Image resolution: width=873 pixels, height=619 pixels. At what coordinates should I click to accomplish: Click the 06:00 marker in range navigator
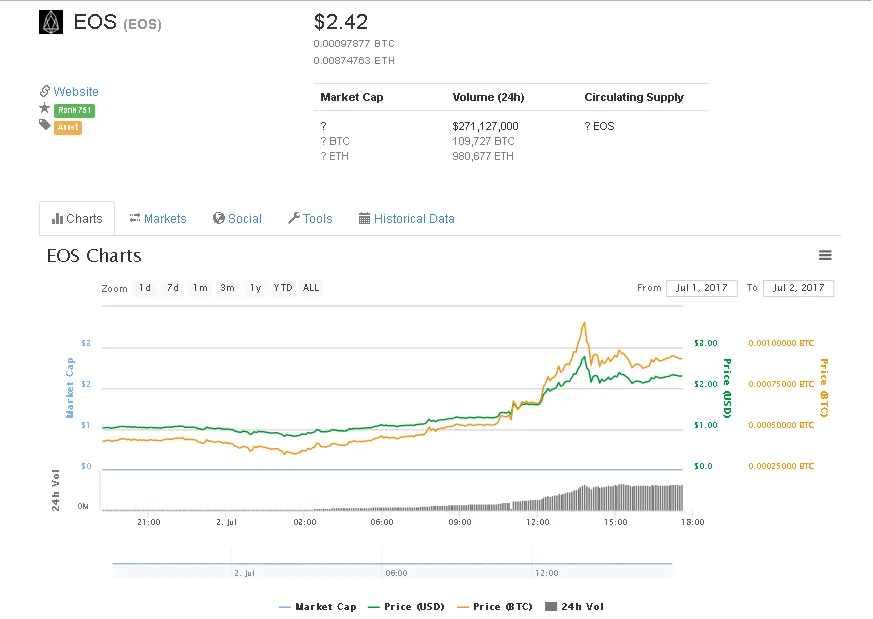coord(396,573)
